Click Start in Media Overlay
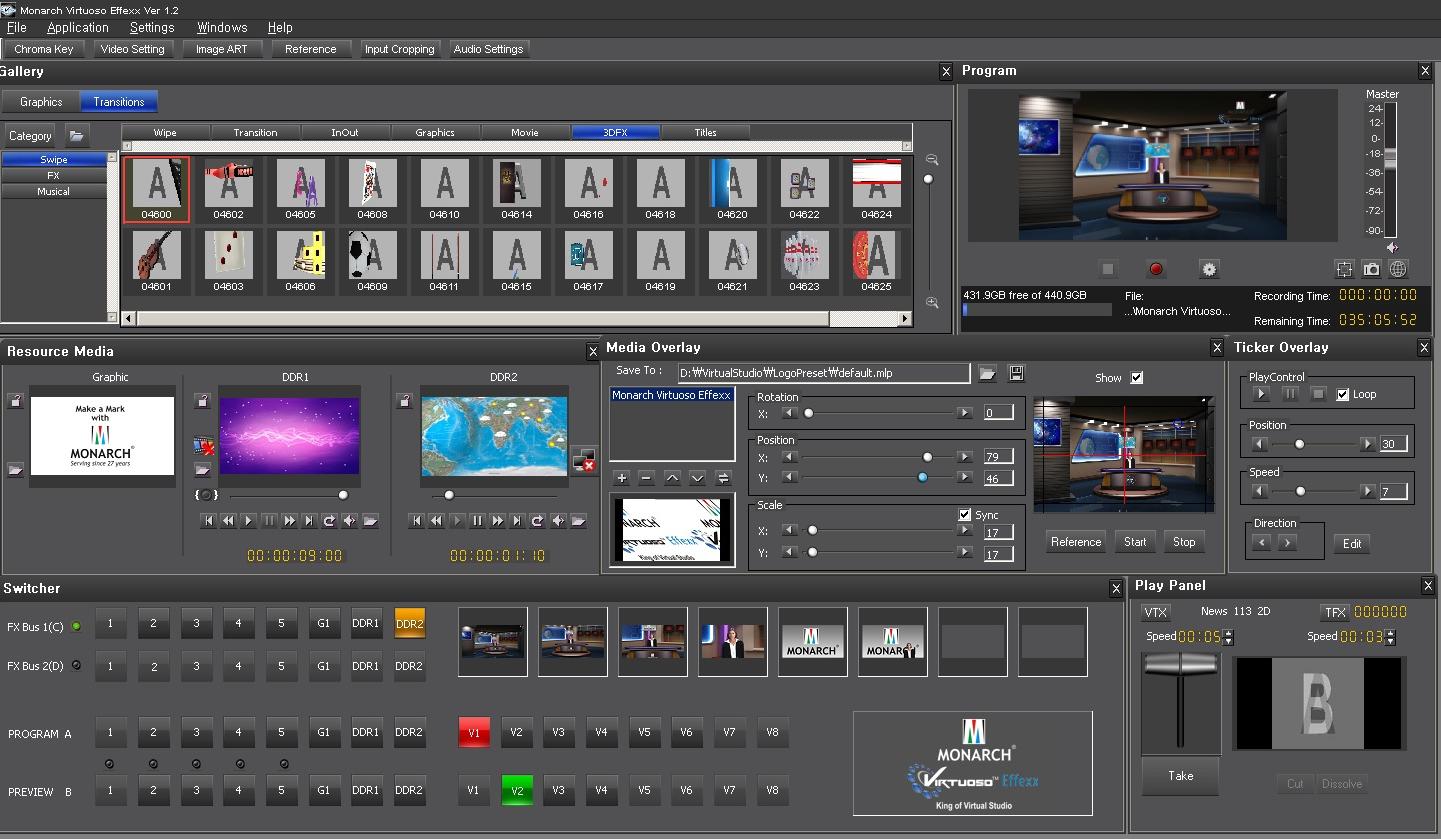1441x839 pixels. 1135,542
